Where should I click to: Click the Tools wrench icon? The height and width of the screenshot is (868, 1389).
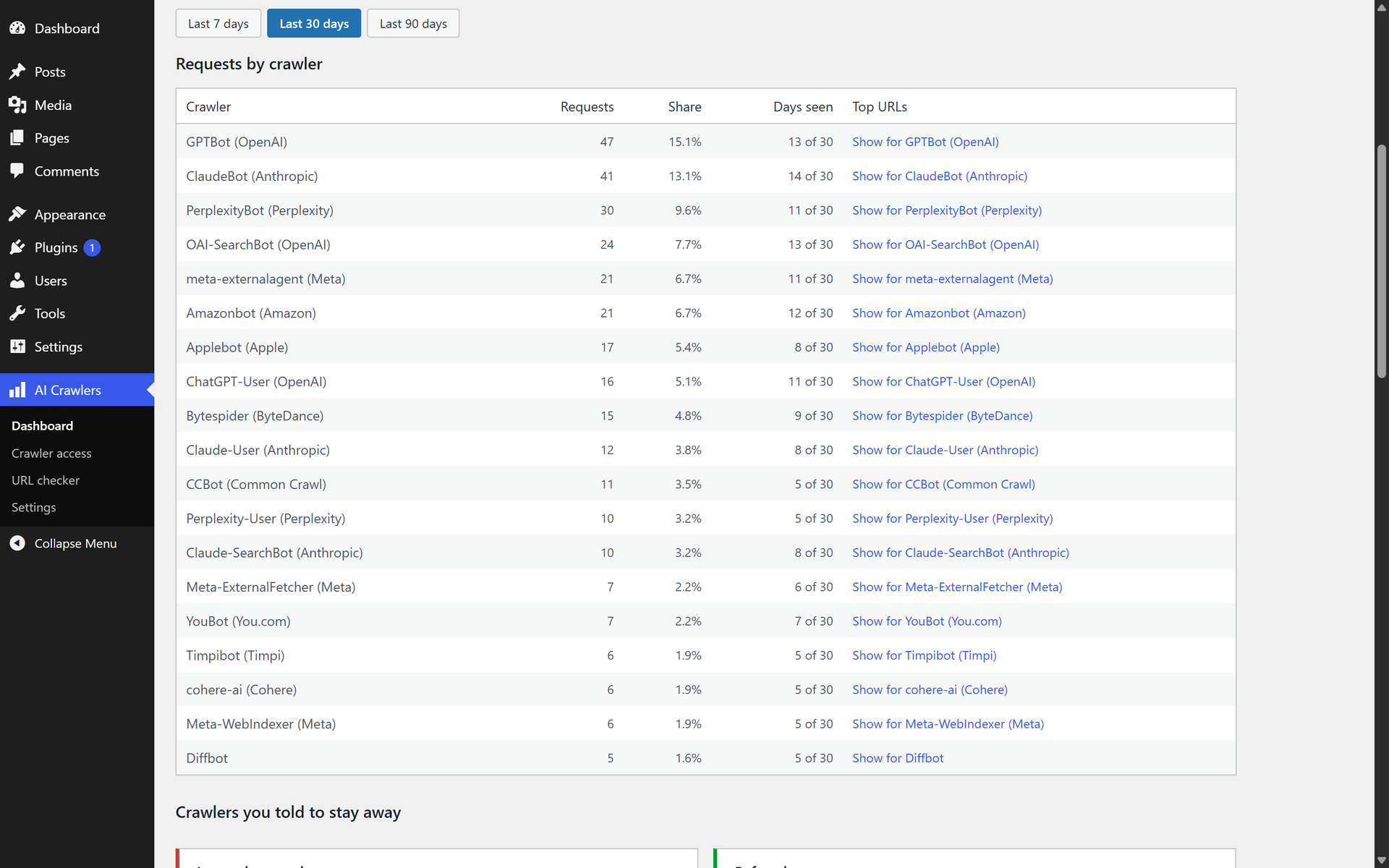(x=17, y=313)
